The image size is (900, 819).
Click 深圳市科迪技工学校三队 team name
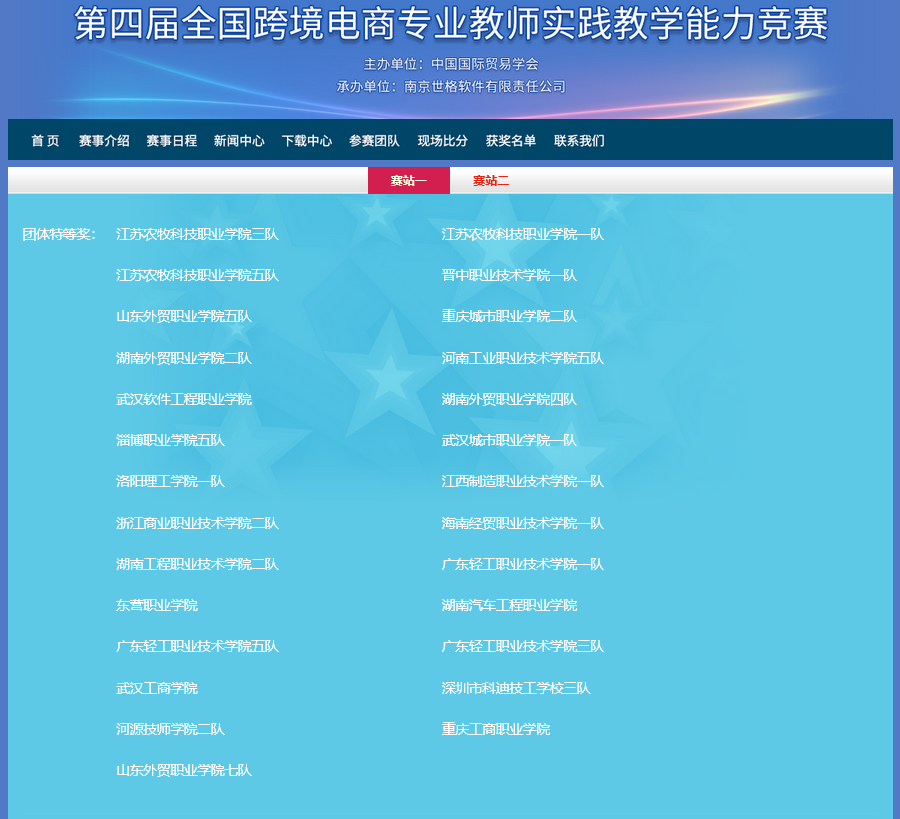point(516,688)
